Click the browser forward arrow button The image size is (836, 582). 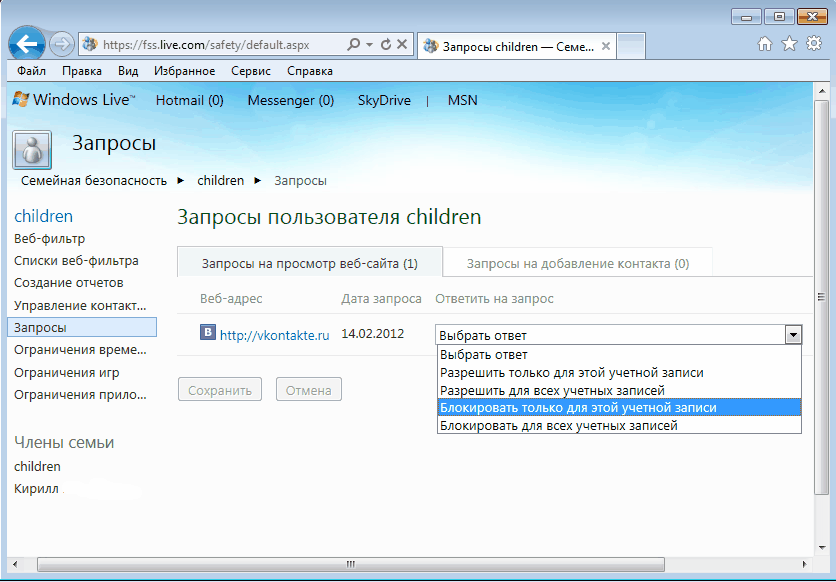coord(62,44)
